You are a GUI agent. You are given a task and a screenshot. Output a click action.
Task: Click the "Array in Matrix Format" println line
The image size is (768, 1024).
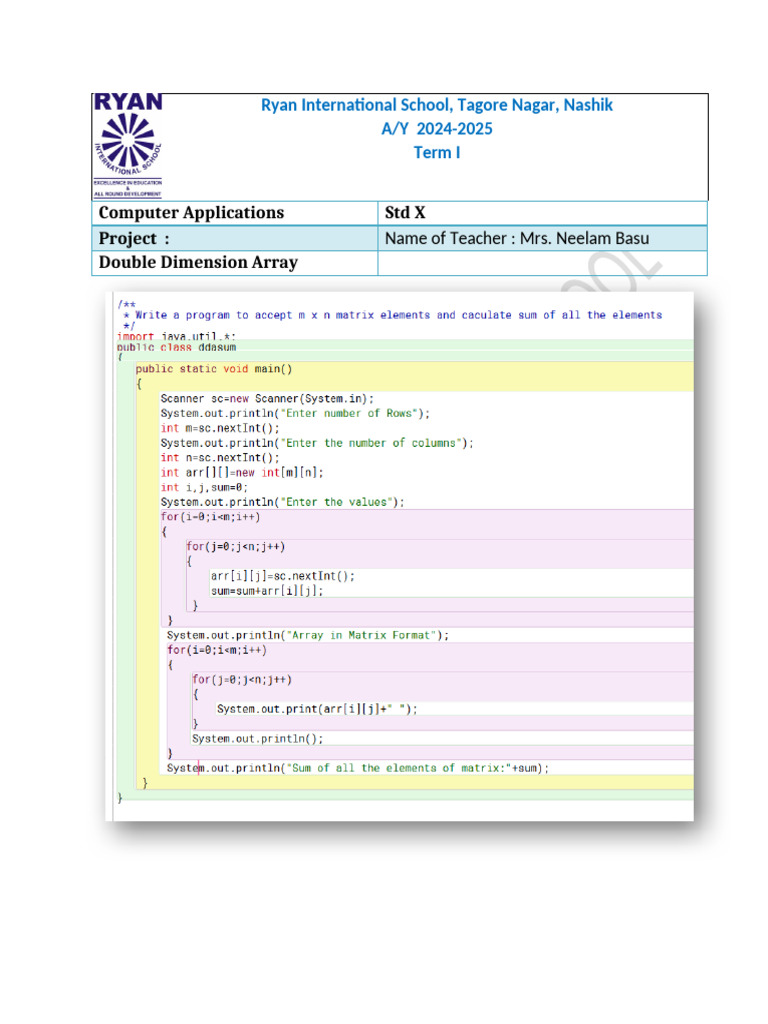point(308,635)
